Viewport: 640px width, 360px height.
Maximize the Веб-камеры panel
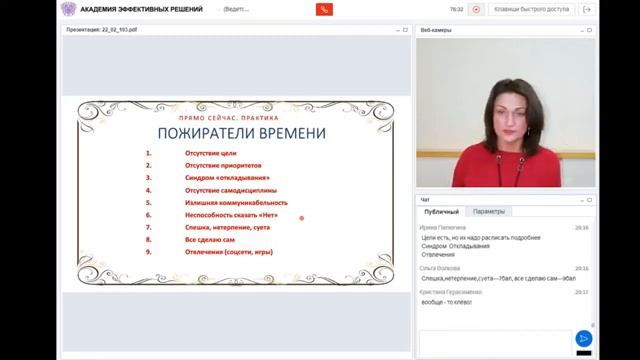(x=589, y=30)
